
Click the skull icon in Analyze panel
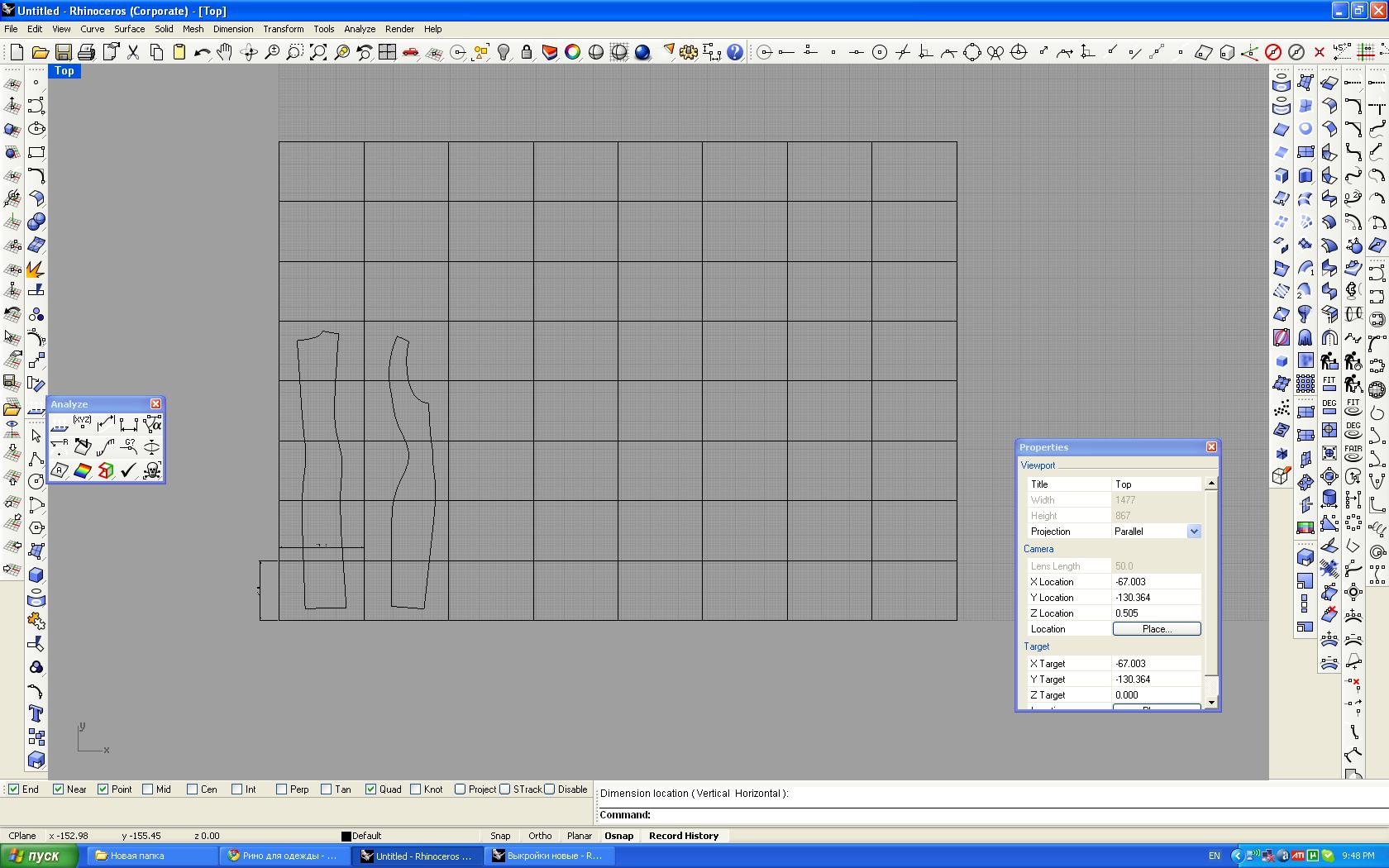click(x=151, y=470)
